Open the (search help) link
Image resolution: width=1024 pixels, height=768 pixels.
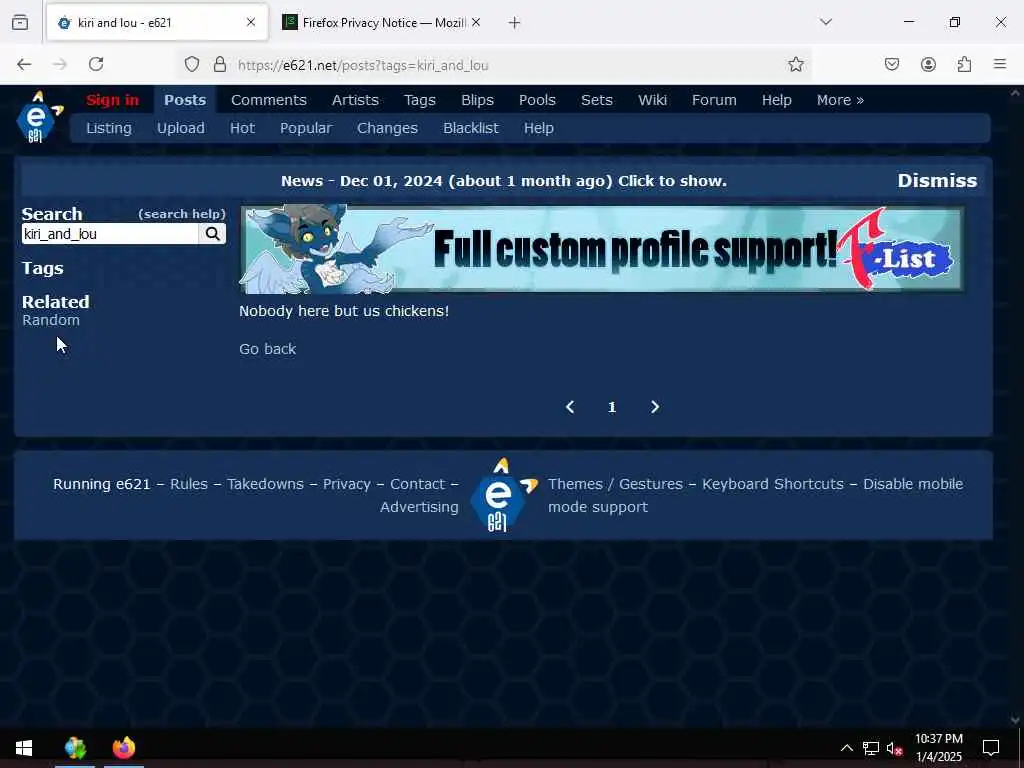point(182,214)
